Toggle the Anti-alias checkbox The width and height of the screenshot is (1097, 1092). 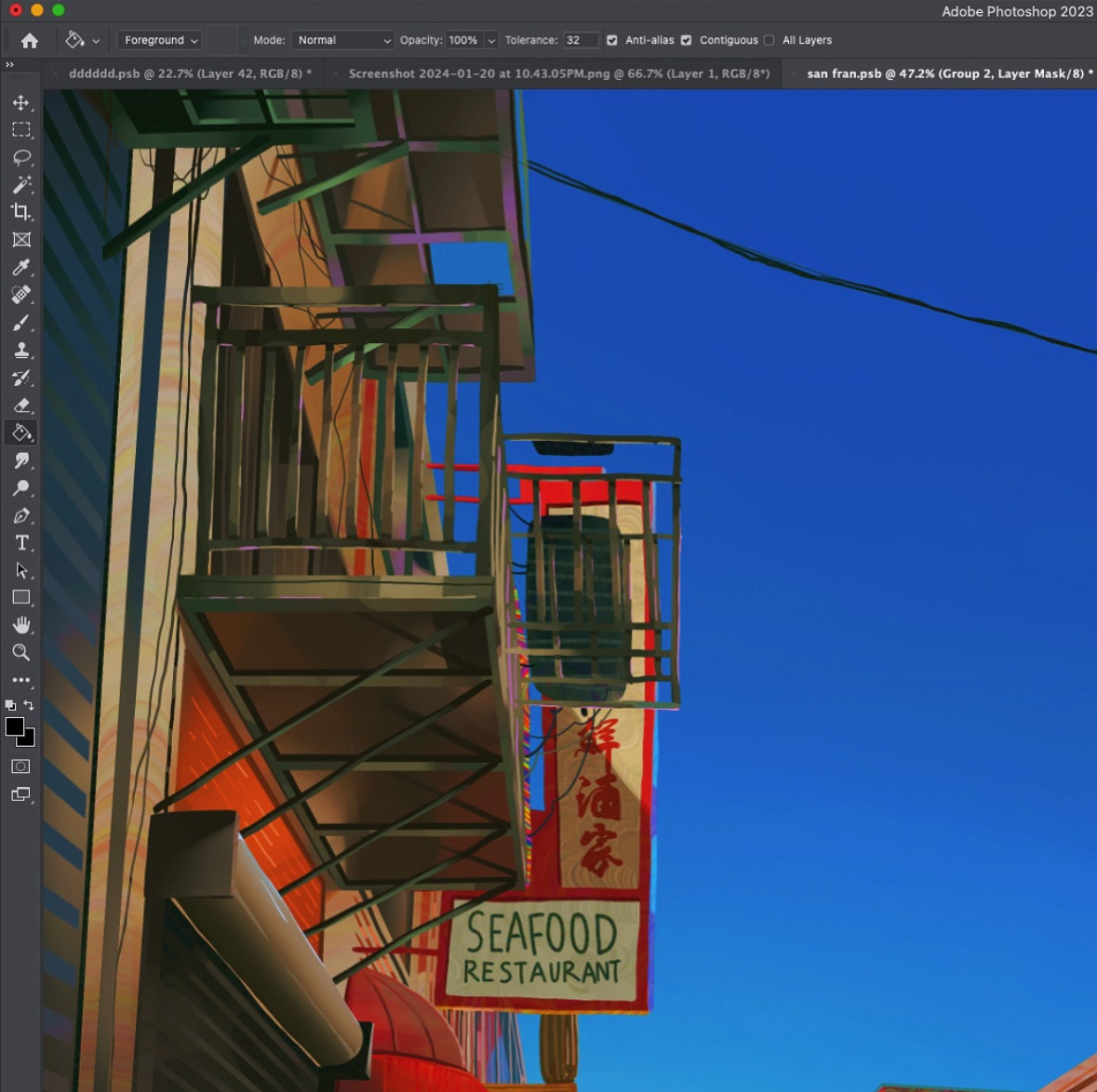(x=612, y=40)
